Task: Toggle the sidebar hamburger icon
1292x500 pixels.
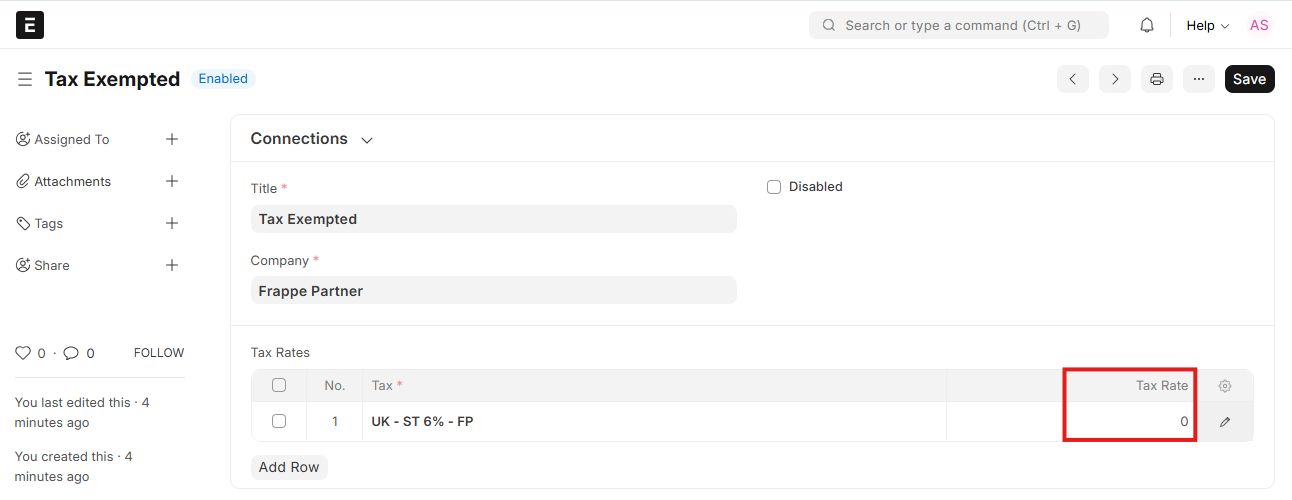Action: (25, 79)
